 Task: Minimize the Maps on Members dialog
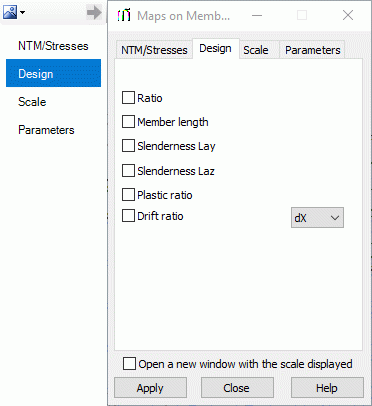(x=257, y=15)
